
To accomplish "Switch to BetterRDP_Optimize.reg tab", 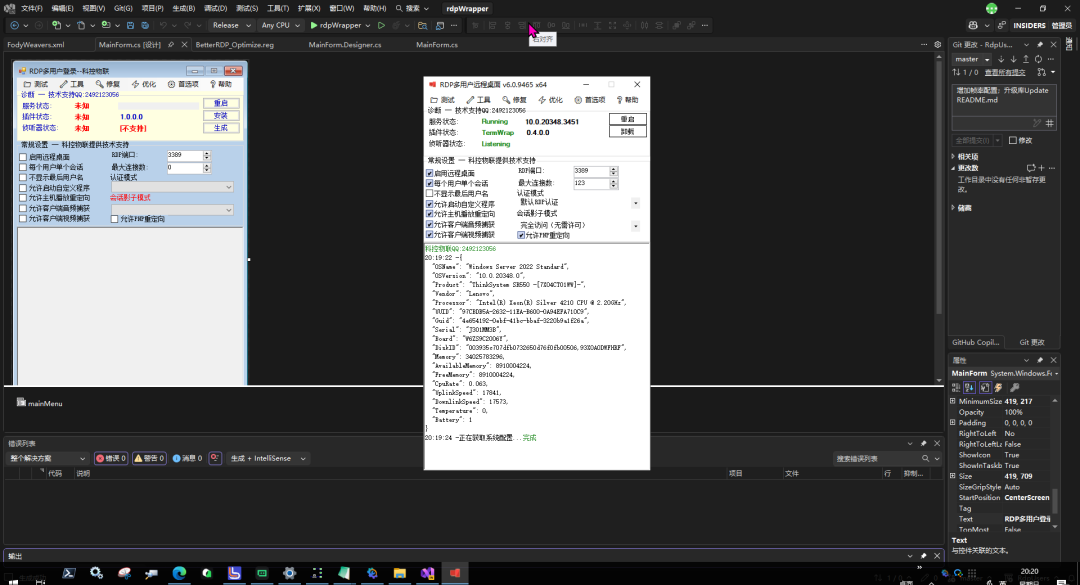I will [x=234, y=45].
